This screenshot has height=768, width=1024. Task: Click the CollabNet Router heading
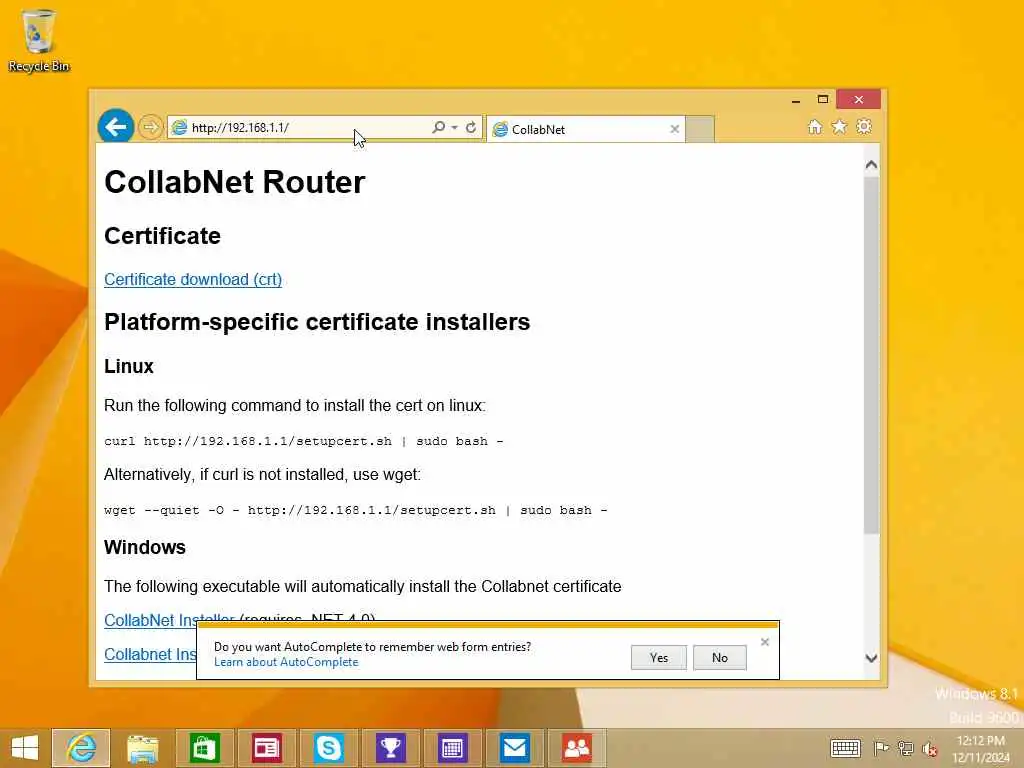234,182
